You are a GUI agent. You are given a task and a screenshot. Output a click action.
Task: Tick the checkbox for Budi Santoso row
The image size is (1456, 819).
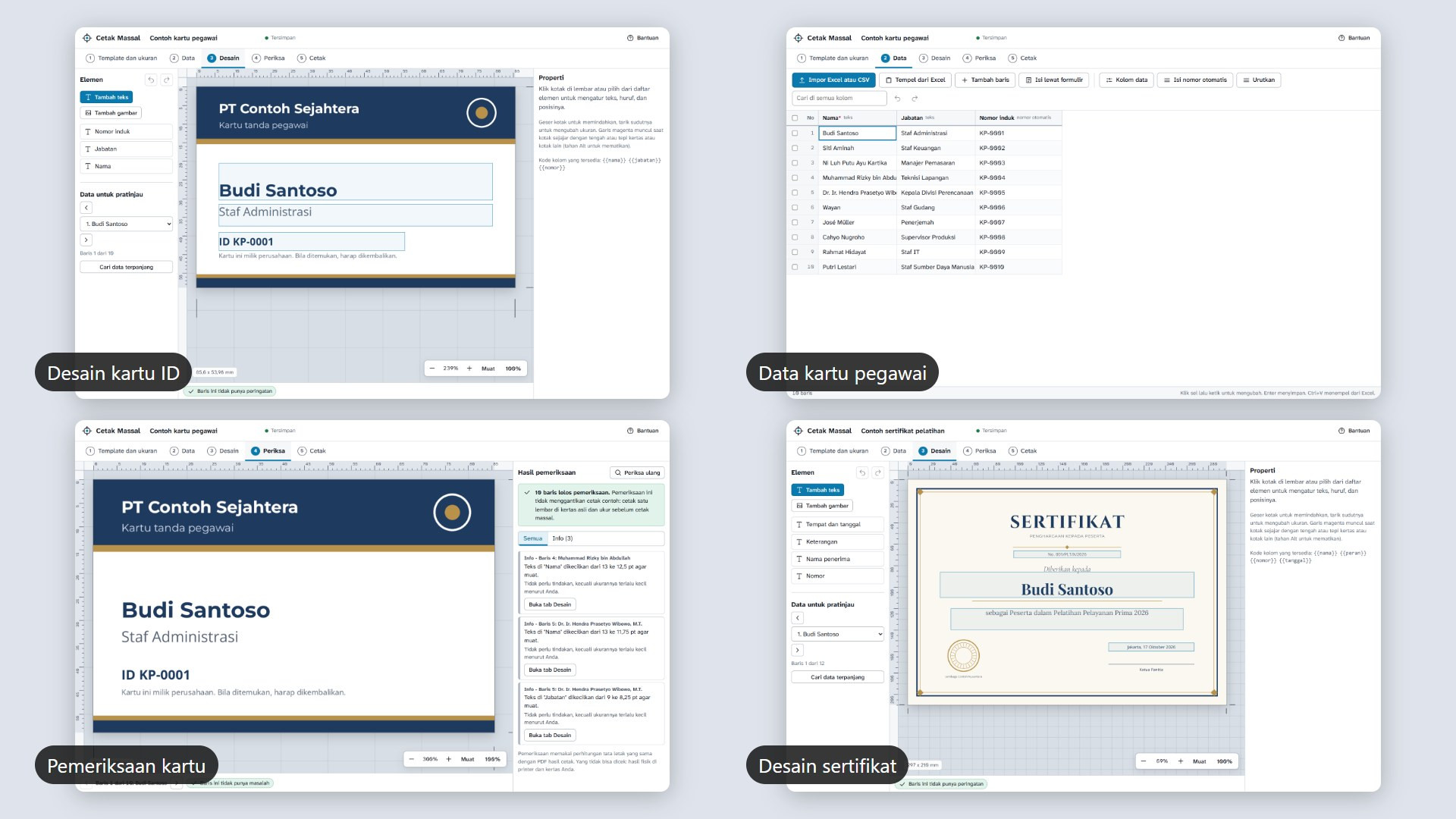(x=795, y=133)
